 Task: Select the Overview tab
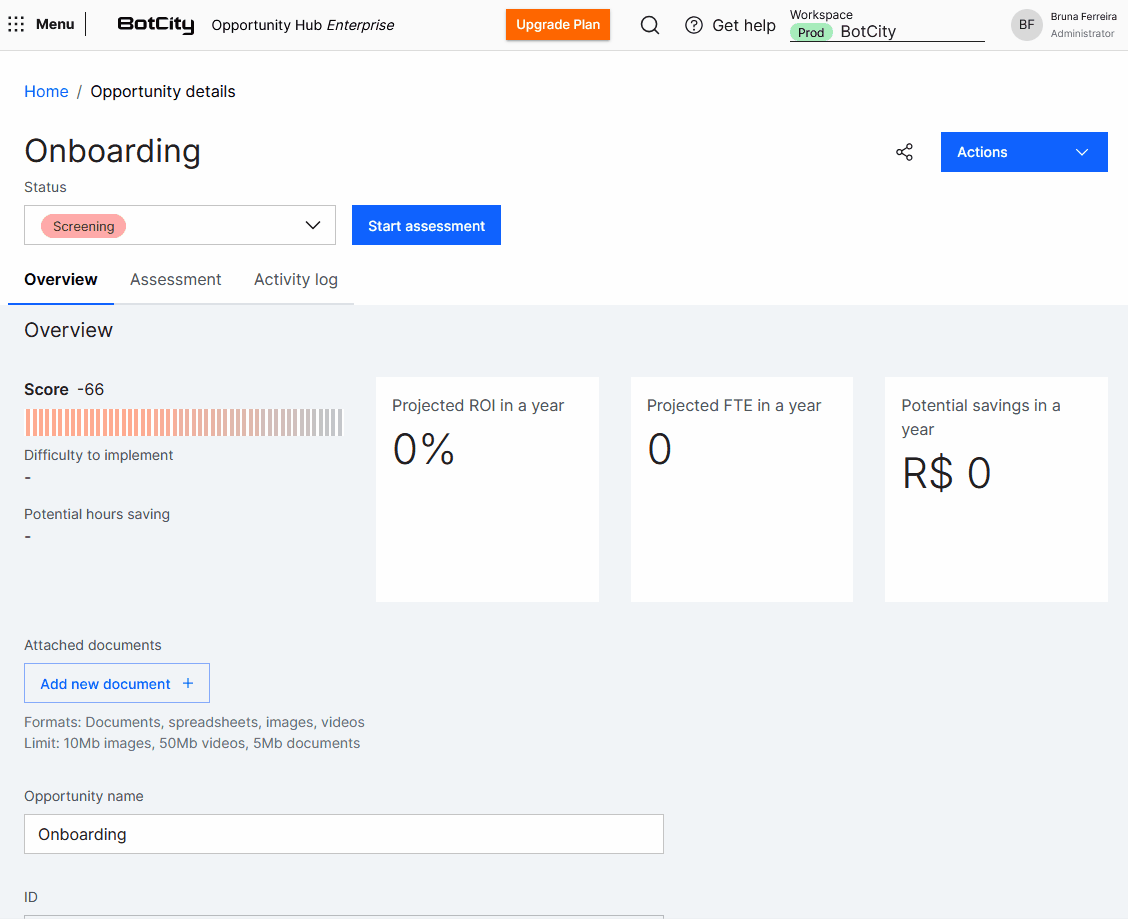(61, 280)
